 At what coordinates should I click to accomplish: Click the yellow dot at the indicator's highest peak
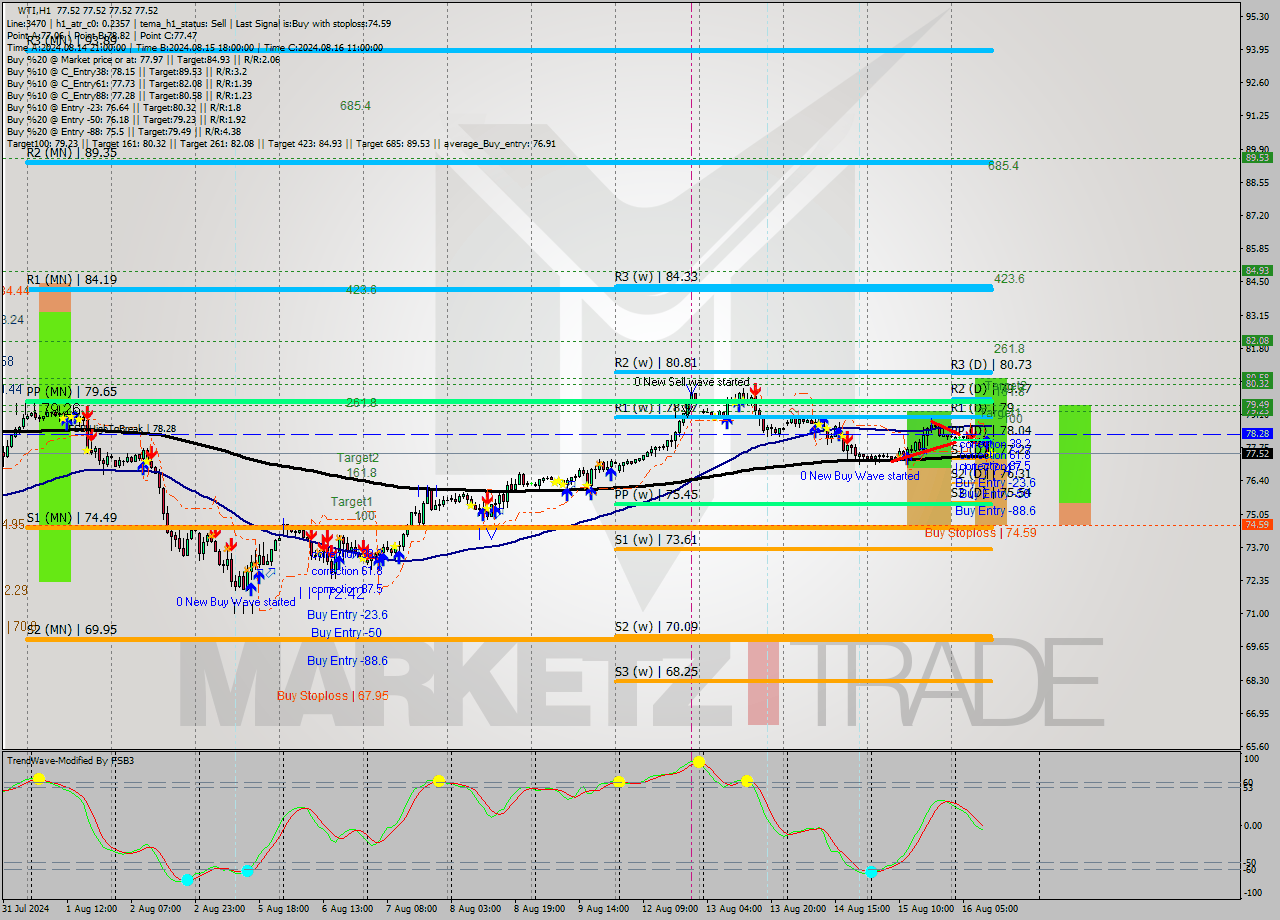[x=699, y=762]
